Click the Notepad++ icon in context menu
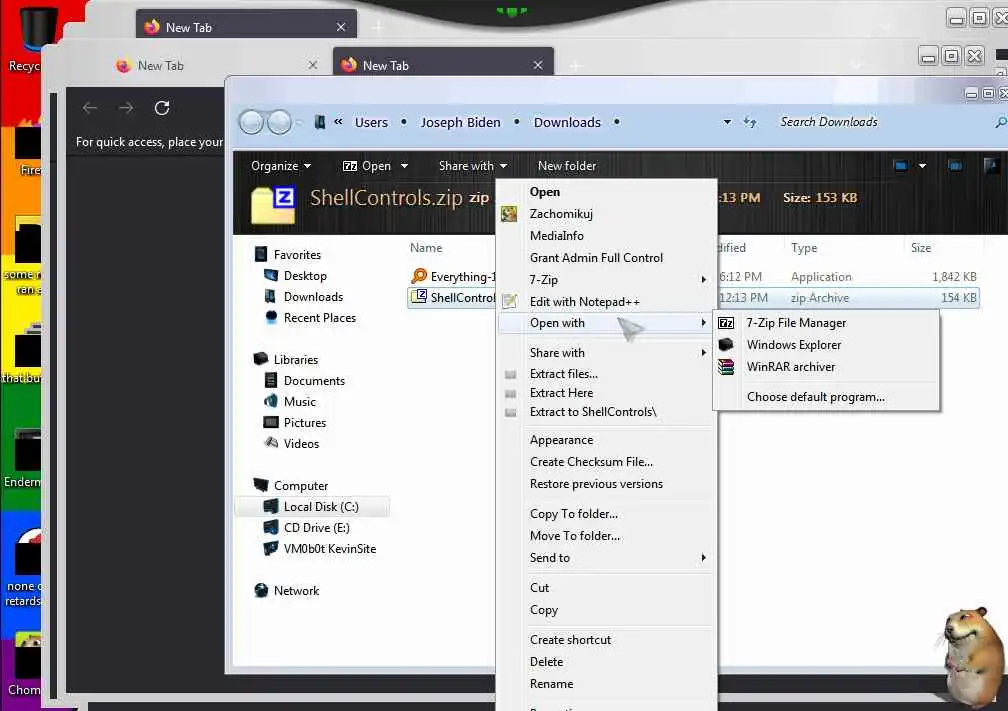This screenshot has width=1008, height=711. click(509, 301)
